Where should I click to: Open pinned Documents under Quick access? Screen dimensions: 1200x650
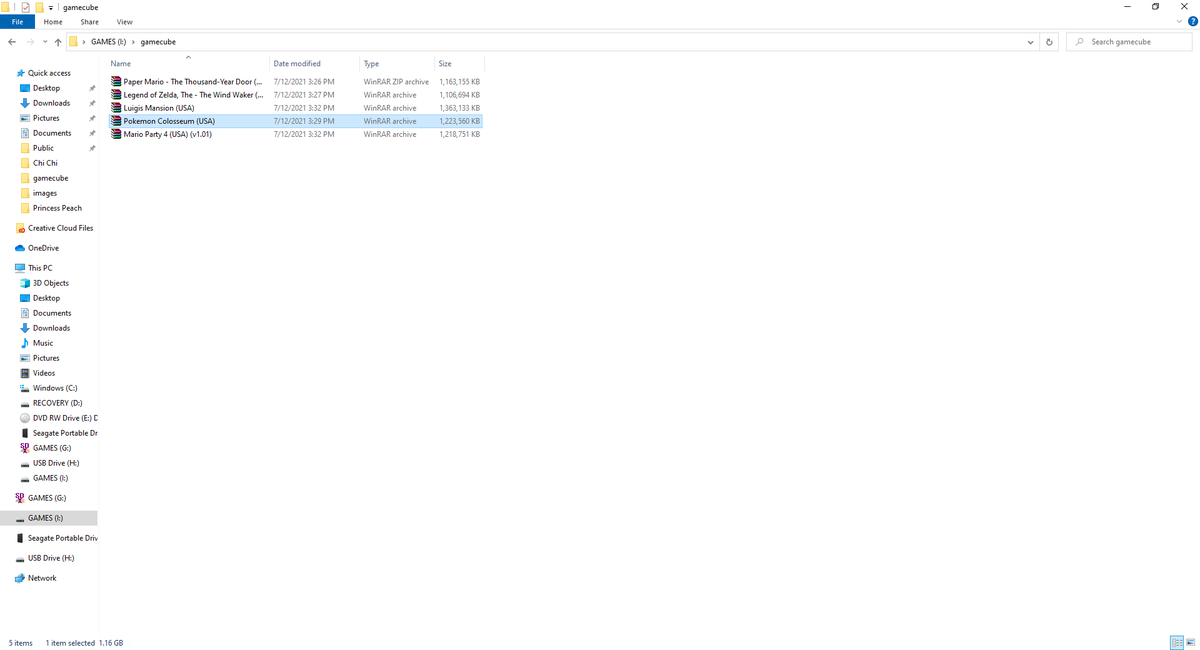click(52, 133)
